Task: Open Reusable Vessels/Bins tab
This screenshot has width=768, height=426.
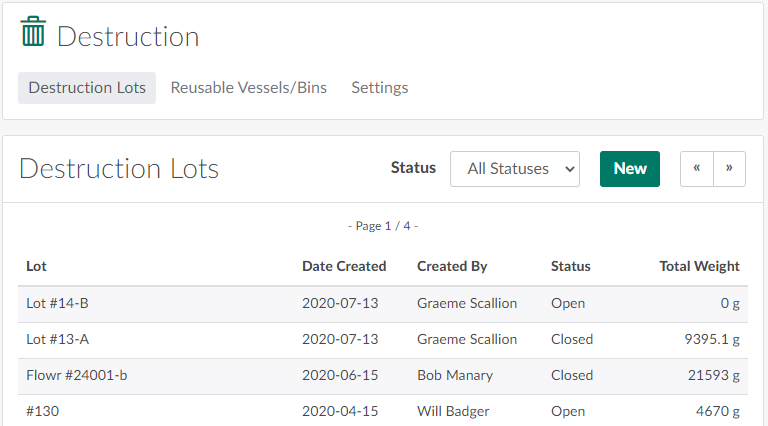Action: pos(248,88)
